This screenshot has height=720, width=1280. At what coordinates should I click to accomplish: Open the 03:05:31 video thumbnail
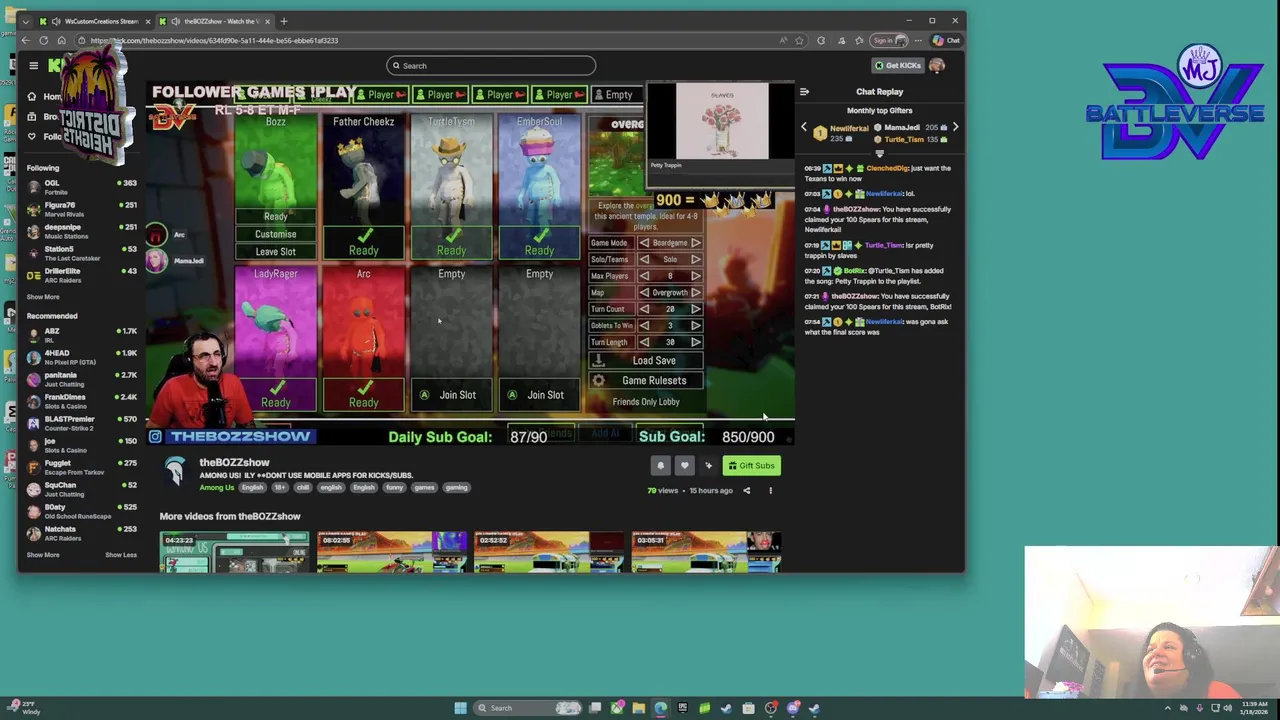click(706, 552)
